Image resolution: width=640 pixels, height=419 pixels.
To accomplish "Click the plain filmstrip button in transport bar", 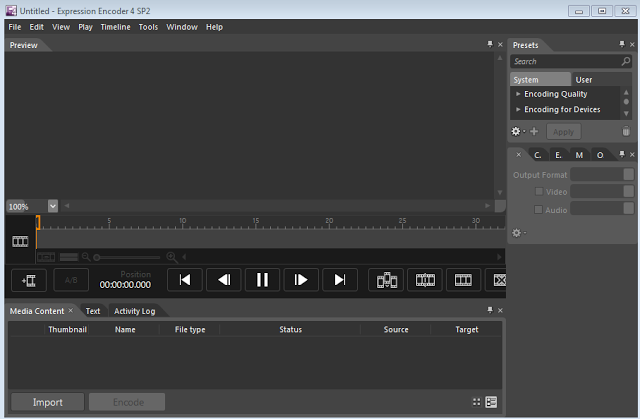I will (463, 280).
